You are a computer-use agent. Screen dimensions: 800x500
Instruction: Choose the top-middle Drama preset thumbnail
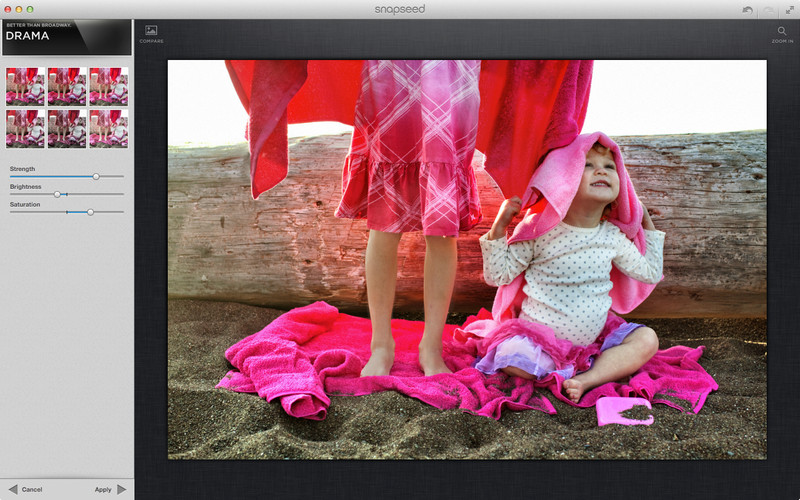click(66, 86)
